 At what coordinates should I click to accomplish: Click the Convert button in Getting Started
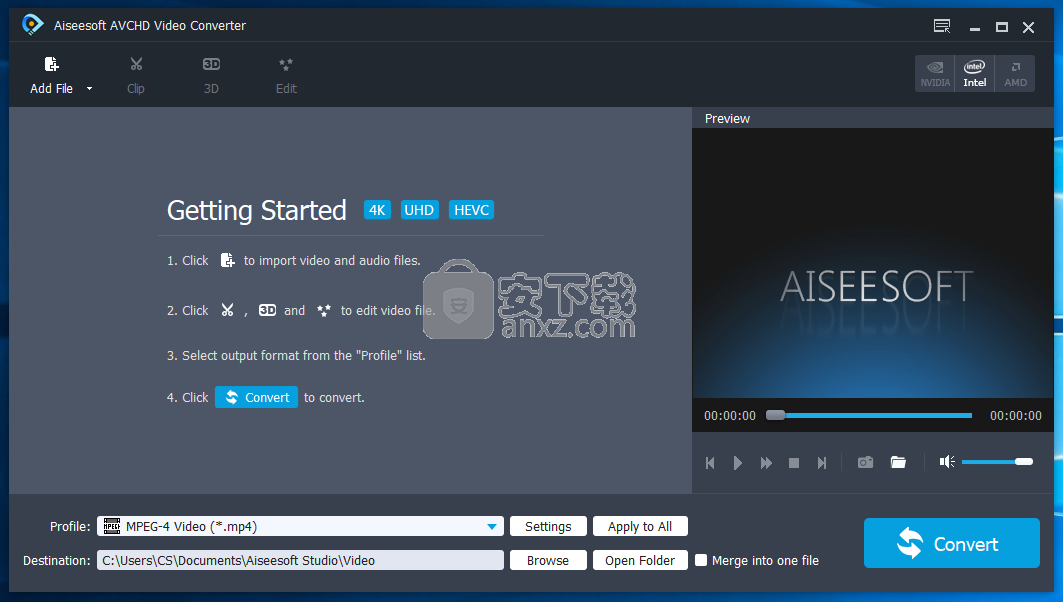click(256, 397)
